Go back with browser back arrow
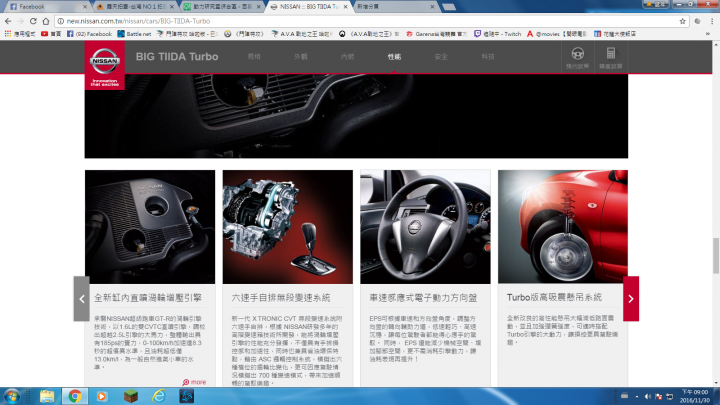Viewport: 720px width, 405px height. coord(8,21)
